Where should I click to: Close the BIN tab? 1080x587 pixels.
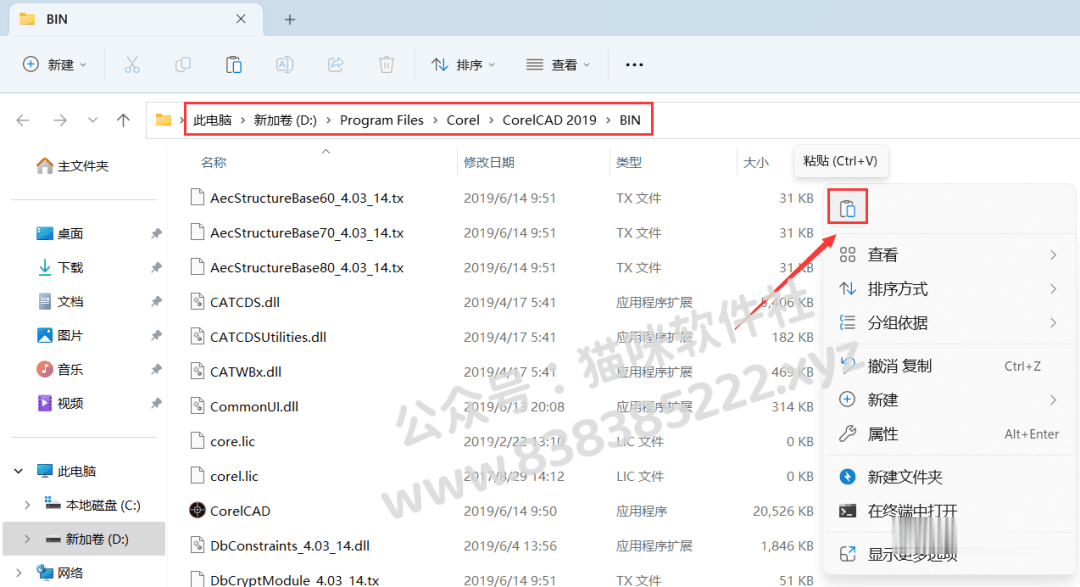coord(240,19)
